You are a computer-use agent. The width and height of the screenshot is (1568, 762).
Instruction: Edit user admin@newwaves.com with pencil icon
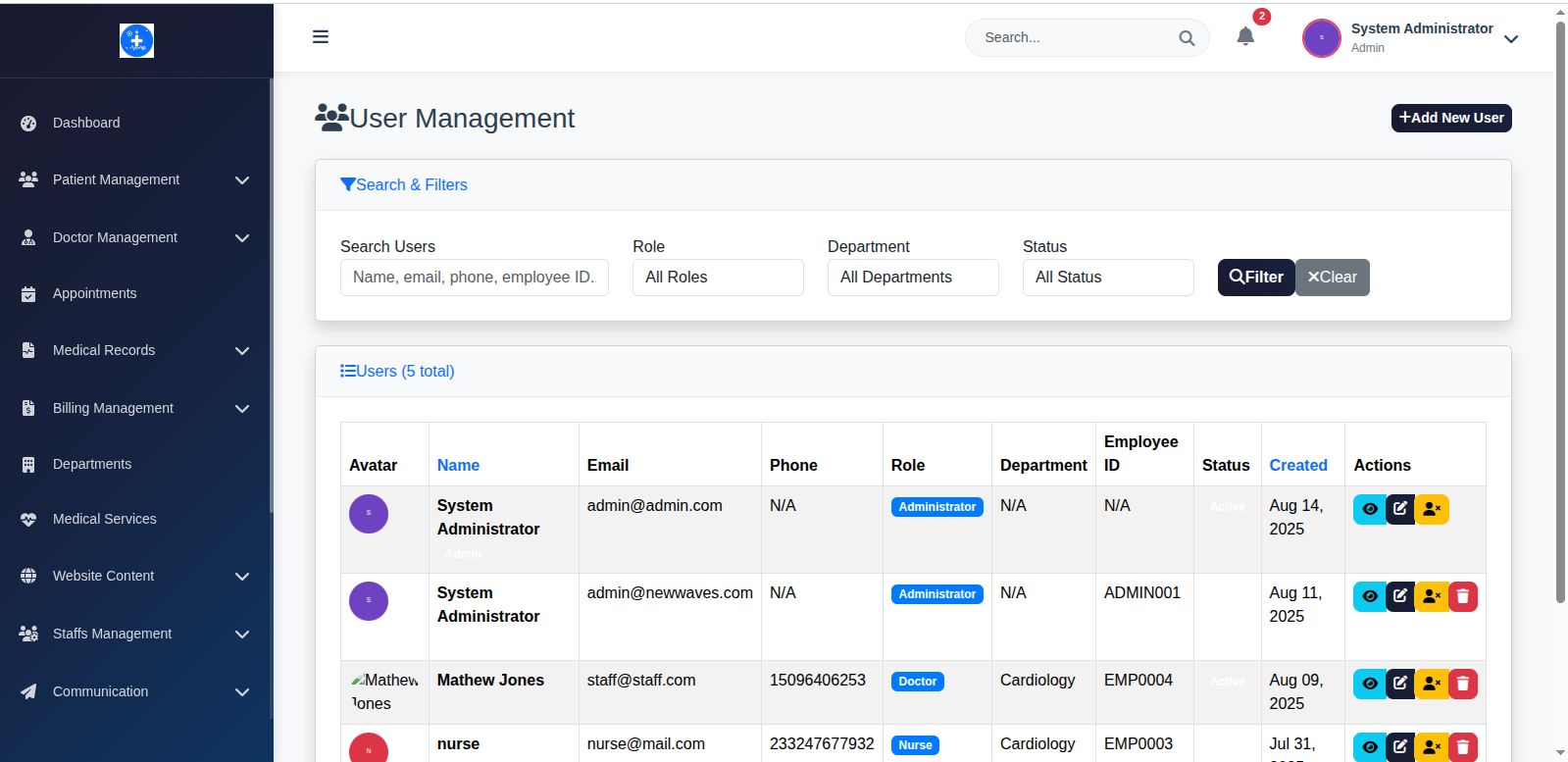coord(1400,596)
